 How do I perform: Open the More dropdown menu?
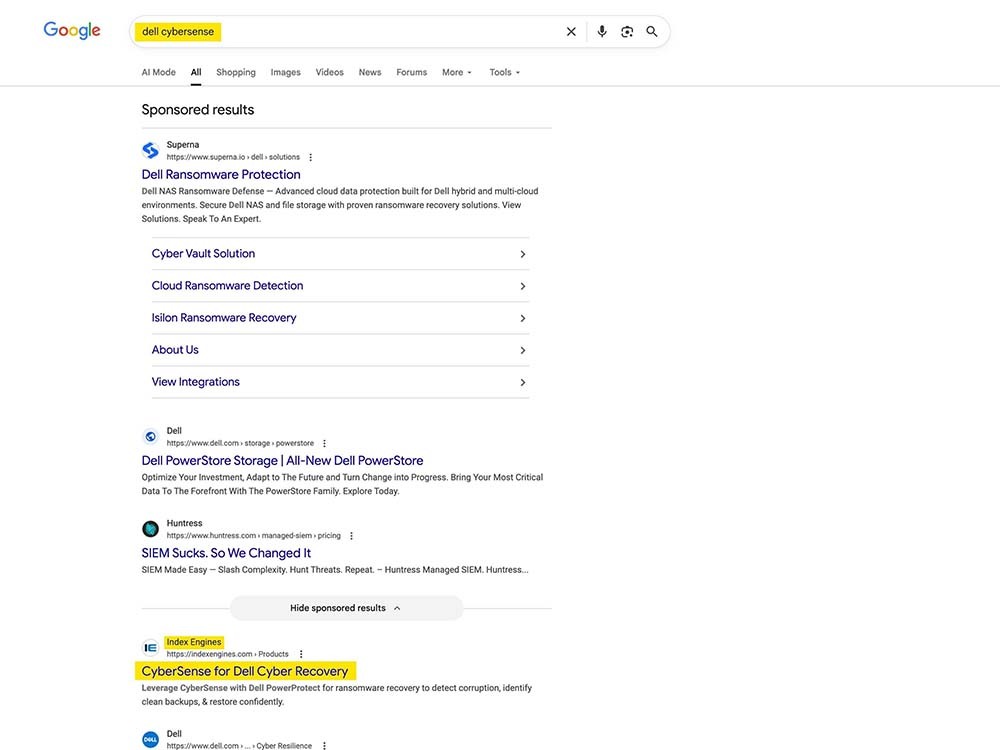pos(457,72)
